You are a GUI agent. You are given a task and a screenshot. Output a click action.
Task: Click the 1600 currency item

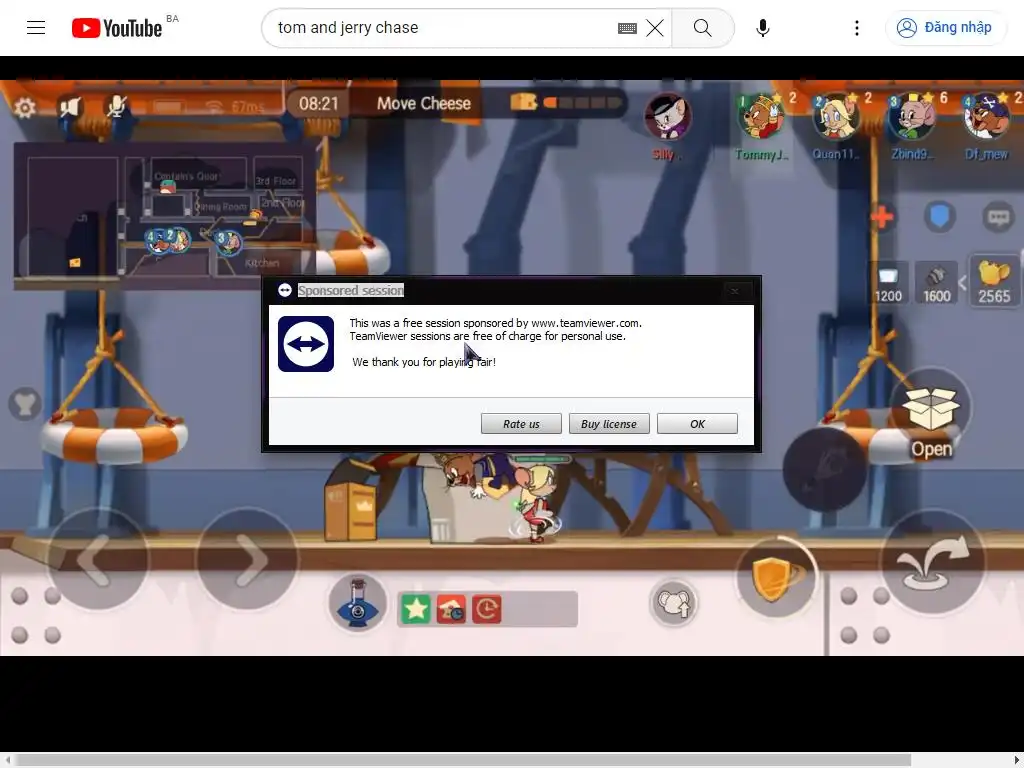(936, 283)
